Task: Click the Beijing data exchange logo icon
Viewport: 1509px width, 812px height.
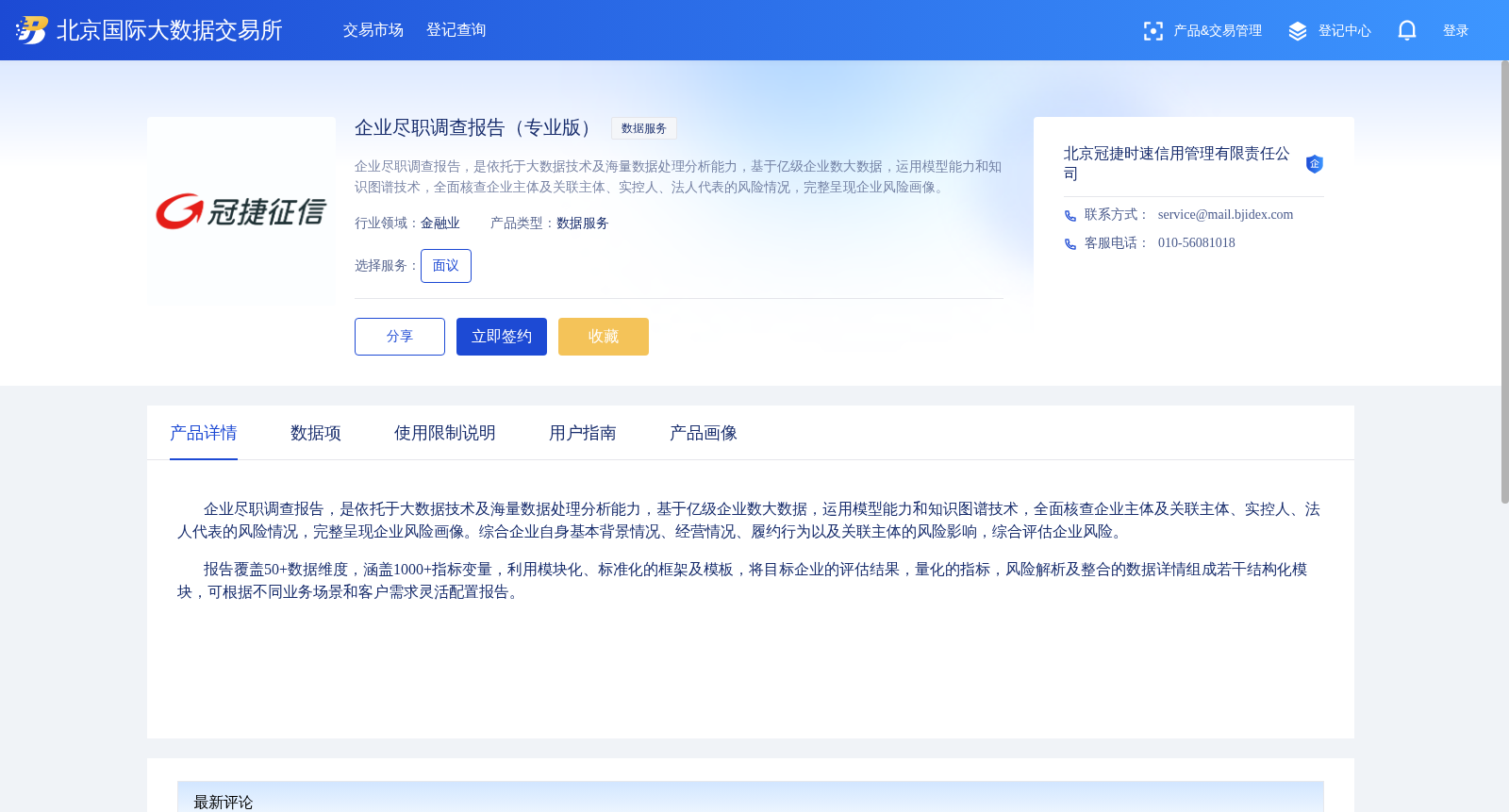Action: click(31, 30)
